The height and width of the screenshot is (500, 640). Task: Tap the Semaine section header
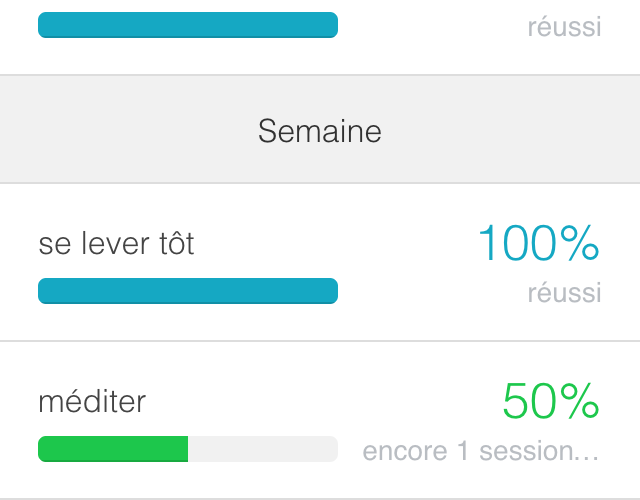pyautogui.click(x=320, y=131)
